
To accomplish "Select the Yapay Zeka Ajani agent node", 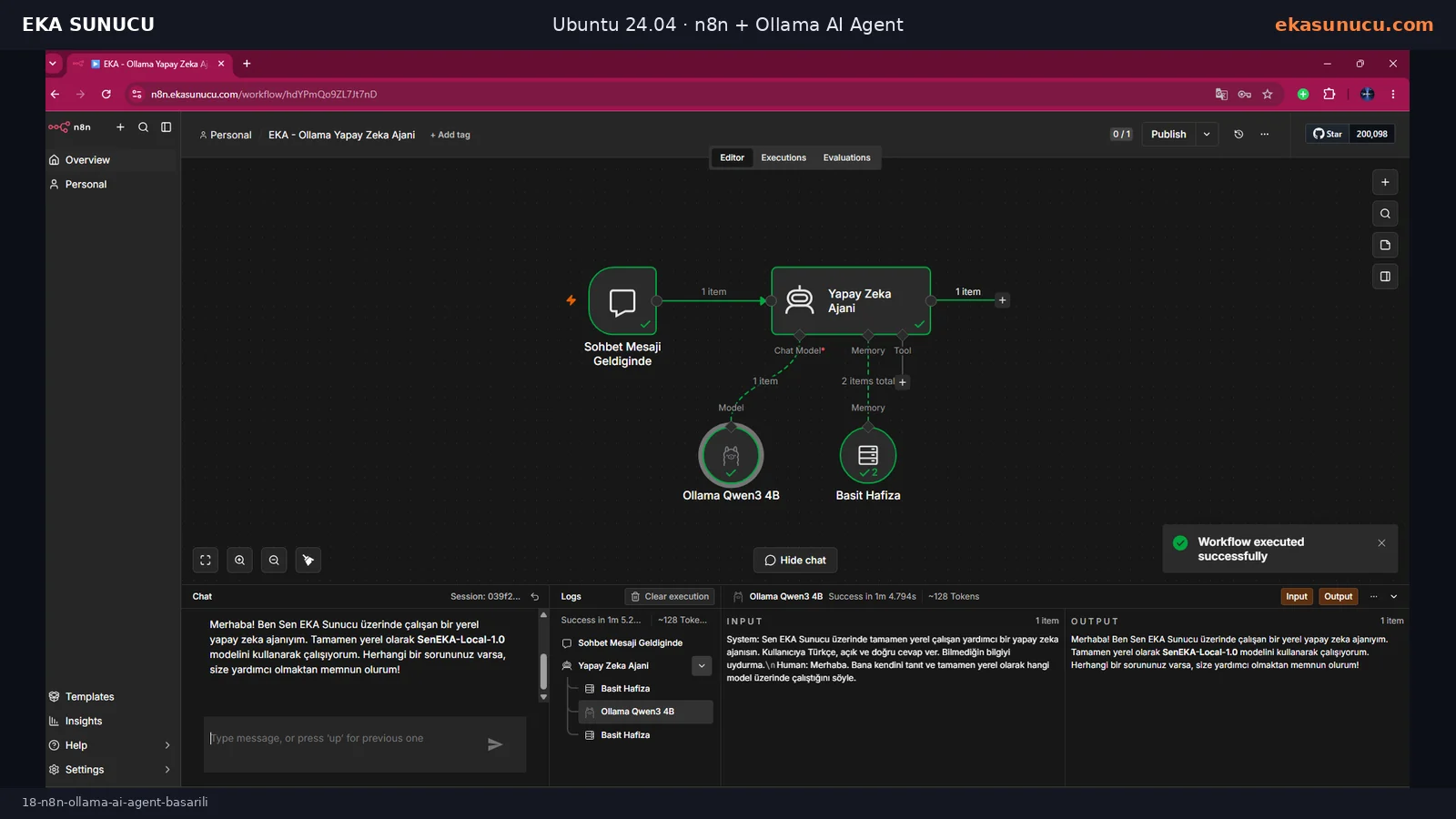I will point(851,301).
